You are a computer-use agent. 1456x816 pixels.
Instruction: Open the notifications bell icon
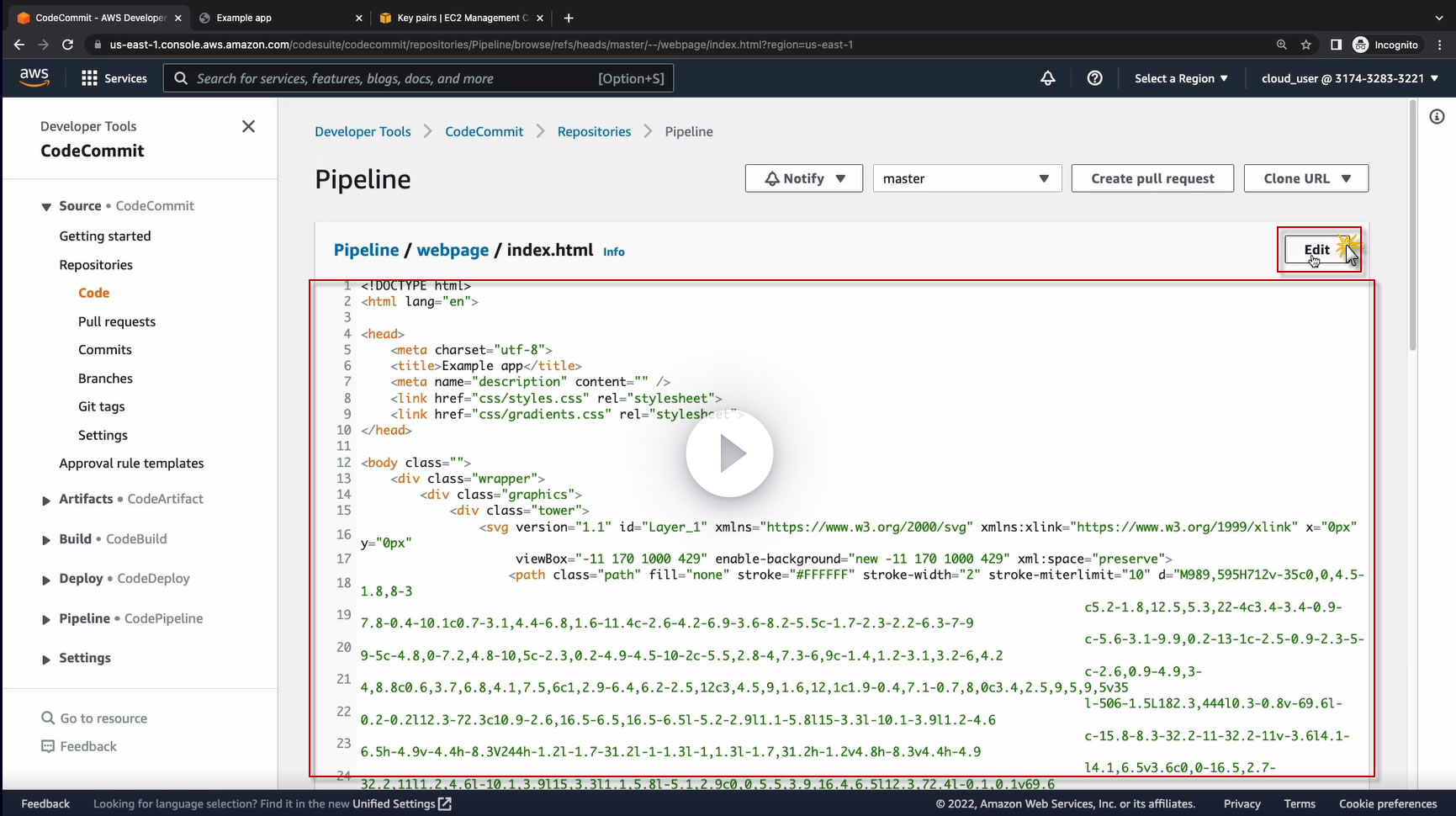[x=1047, y=78]
